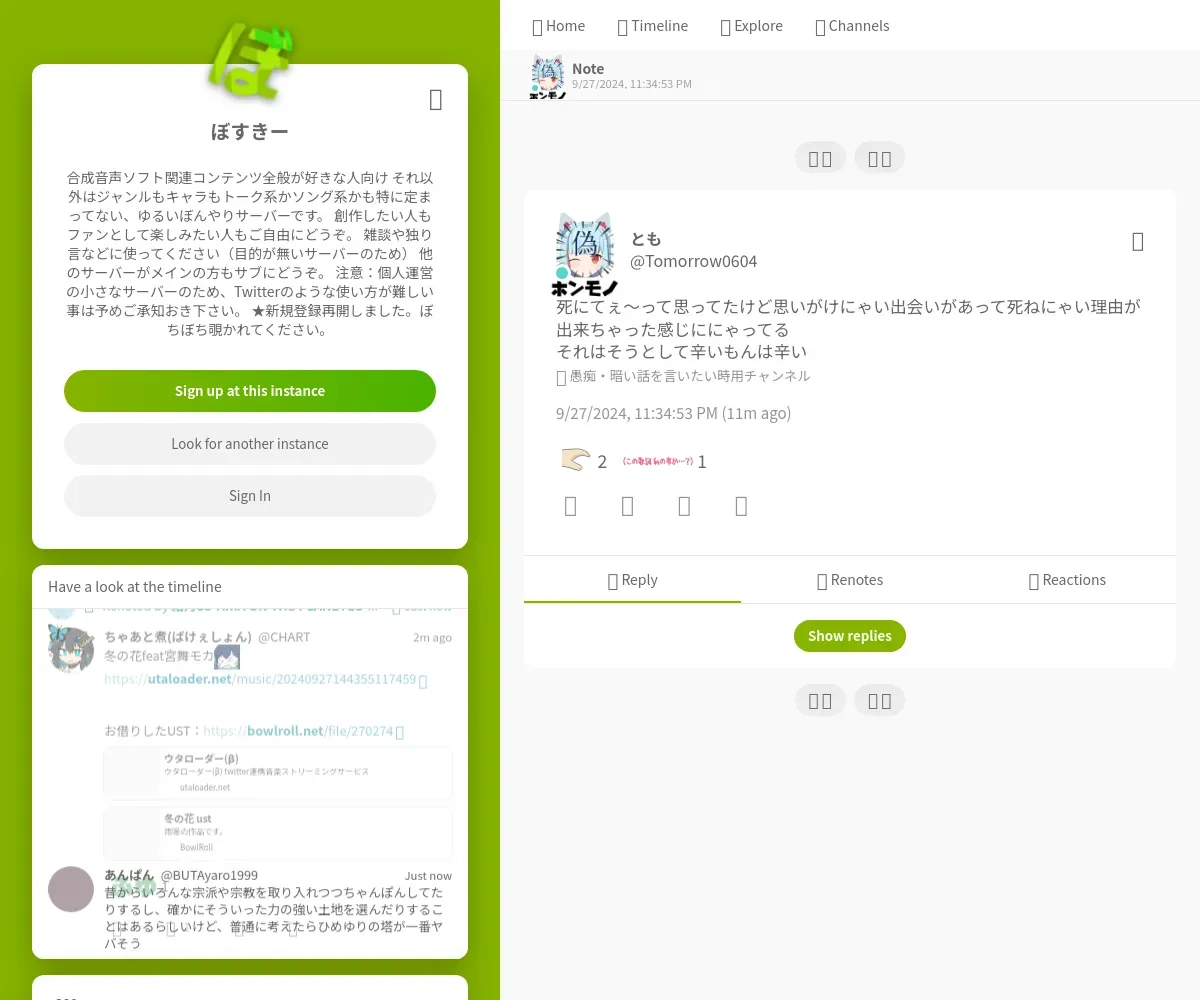Click the Channels icon in the top navigation
1200x1000 pixels.
(820, 27)
